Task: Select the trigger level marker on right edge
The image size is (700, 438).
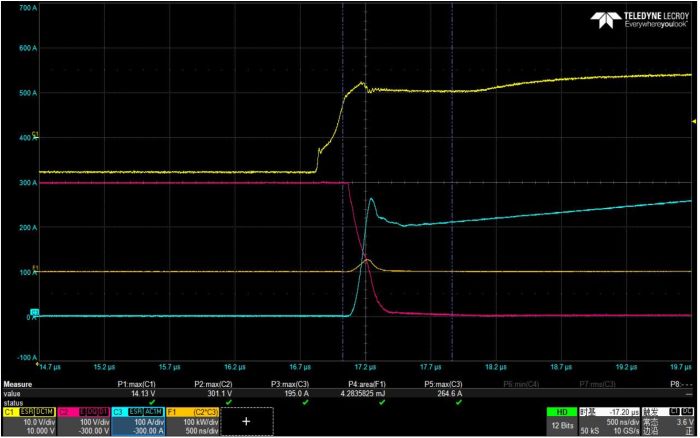Action: coord(694,121)
